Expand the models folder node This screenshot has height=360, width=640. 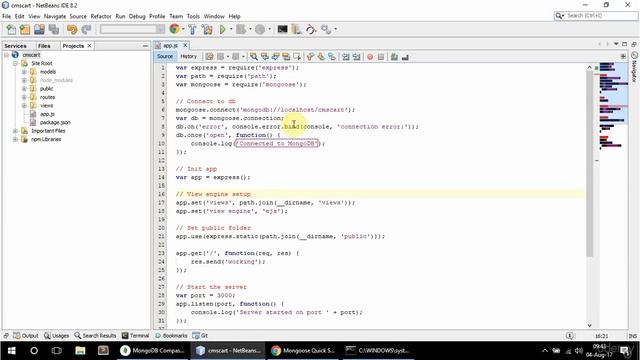click(x=24, y=72)
